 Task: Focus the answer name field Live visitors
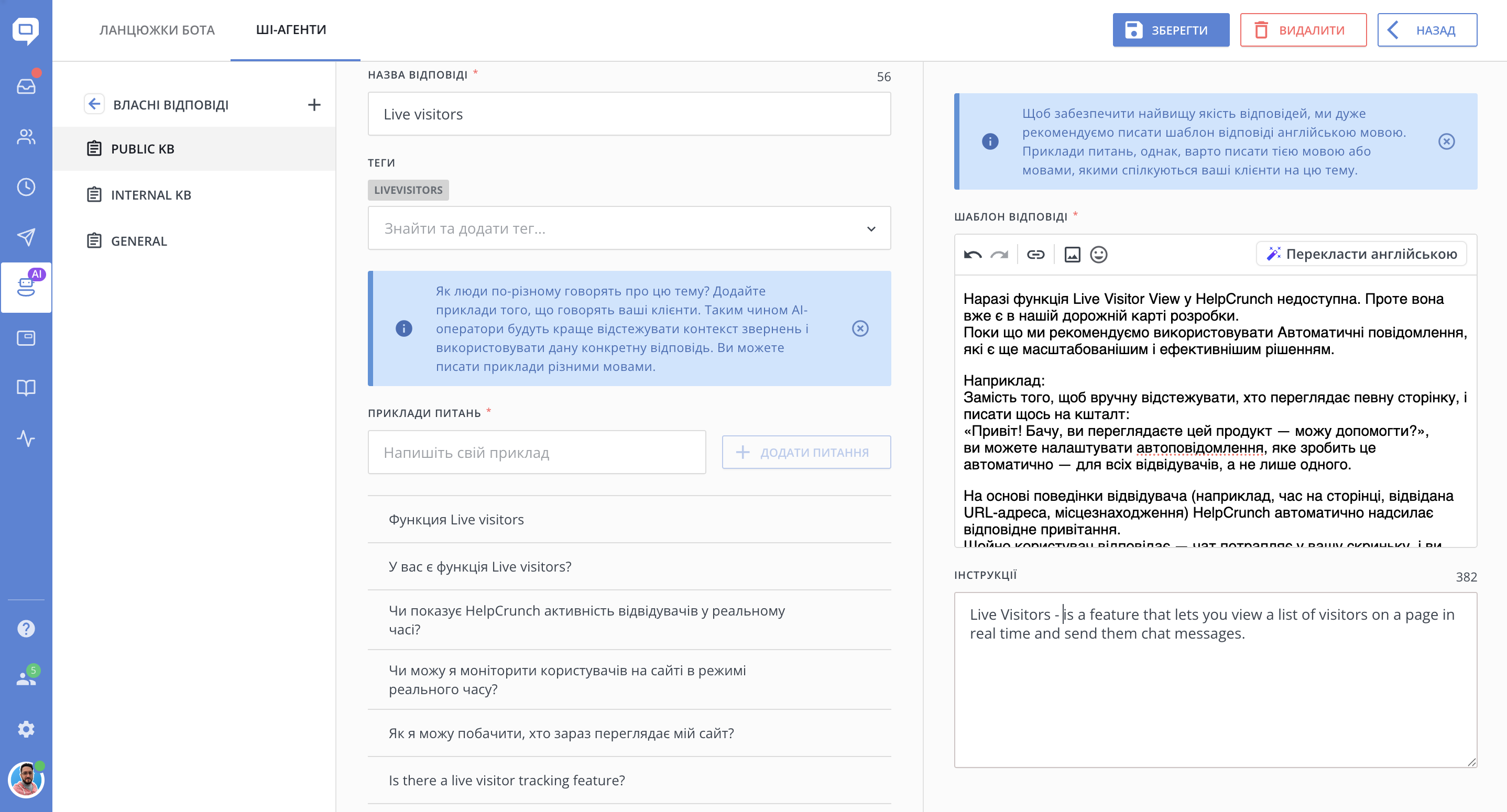pos(629,114)
